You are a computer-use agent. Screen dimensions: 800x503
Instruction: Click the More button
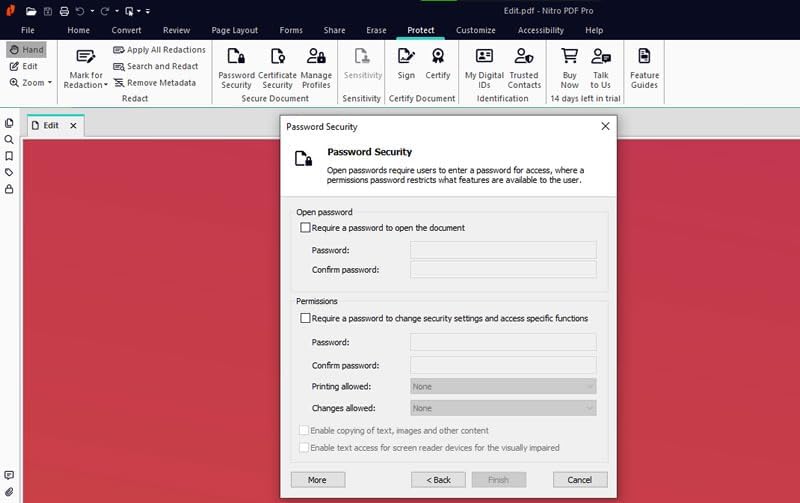coord(317,480)
